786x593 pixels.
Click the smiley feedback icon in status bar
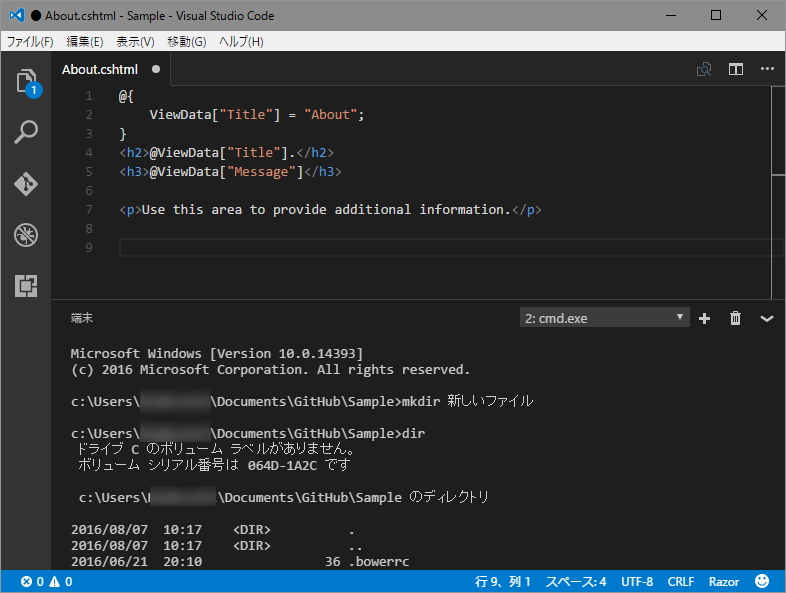762,581
